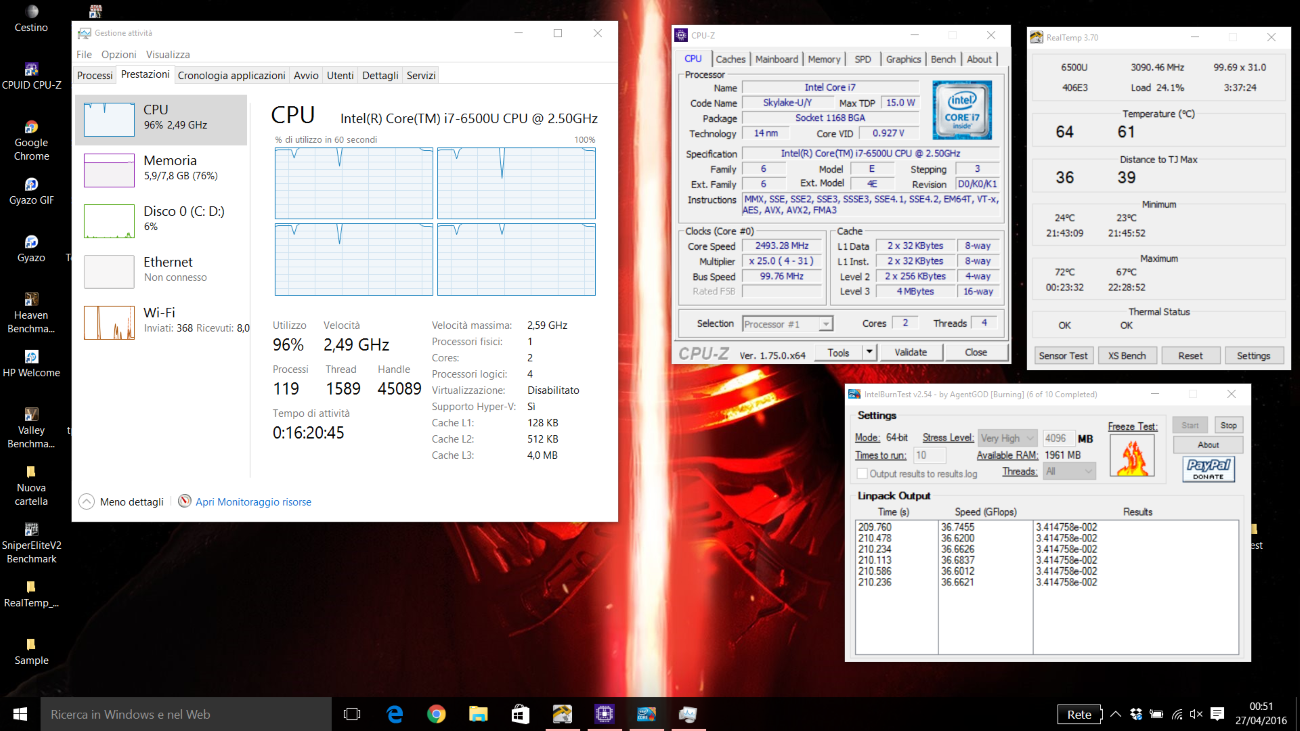1300x731 pixels.
Task: Click the Tools button in CPU-Z
Action: pos(838,352)
